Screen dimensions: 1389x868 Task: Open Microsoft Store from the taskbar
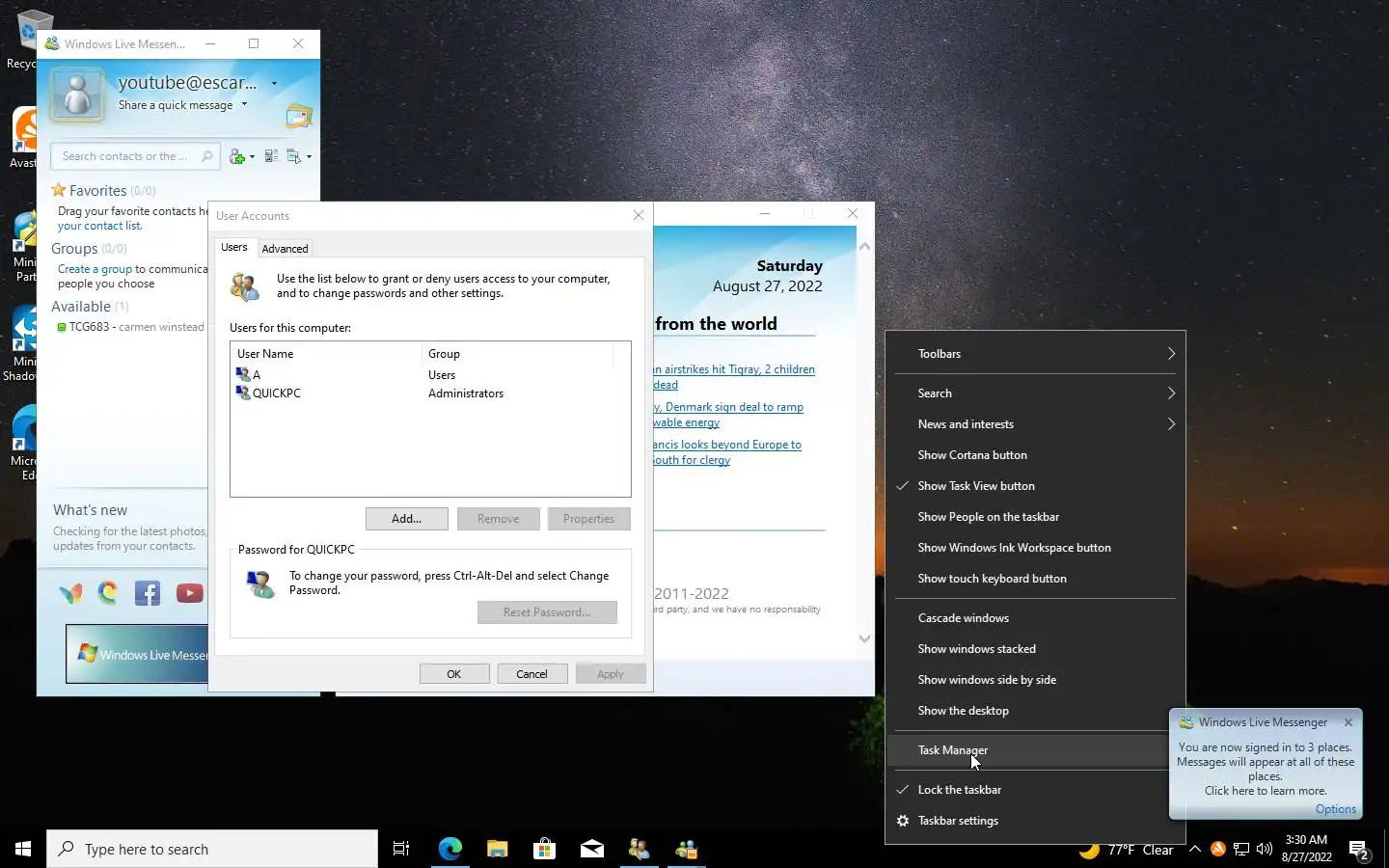(544, 849)
